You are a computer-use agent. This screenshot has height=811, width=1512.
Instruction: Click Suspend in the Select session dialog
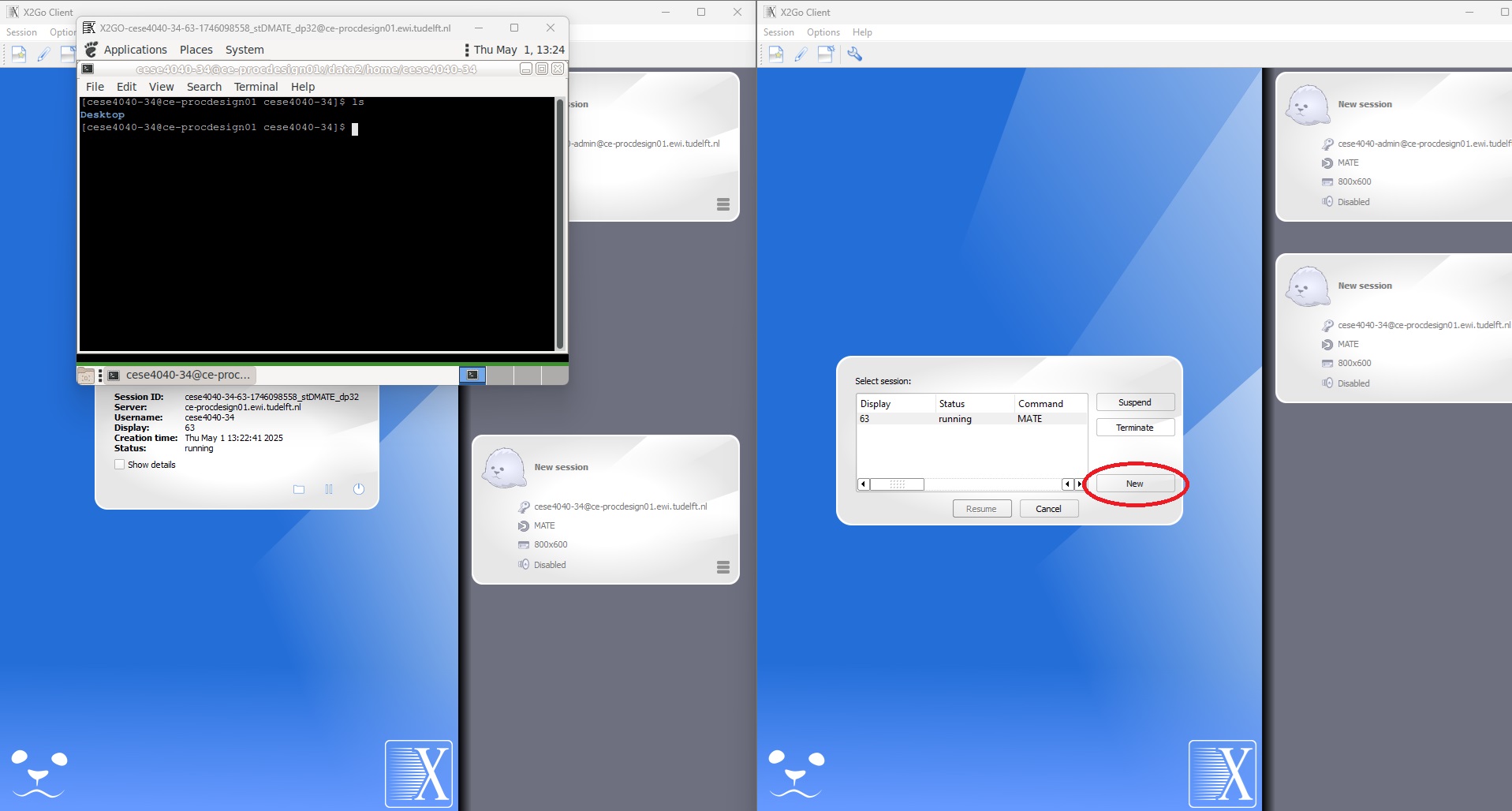pyautogui.click(x=1135, y=402)
